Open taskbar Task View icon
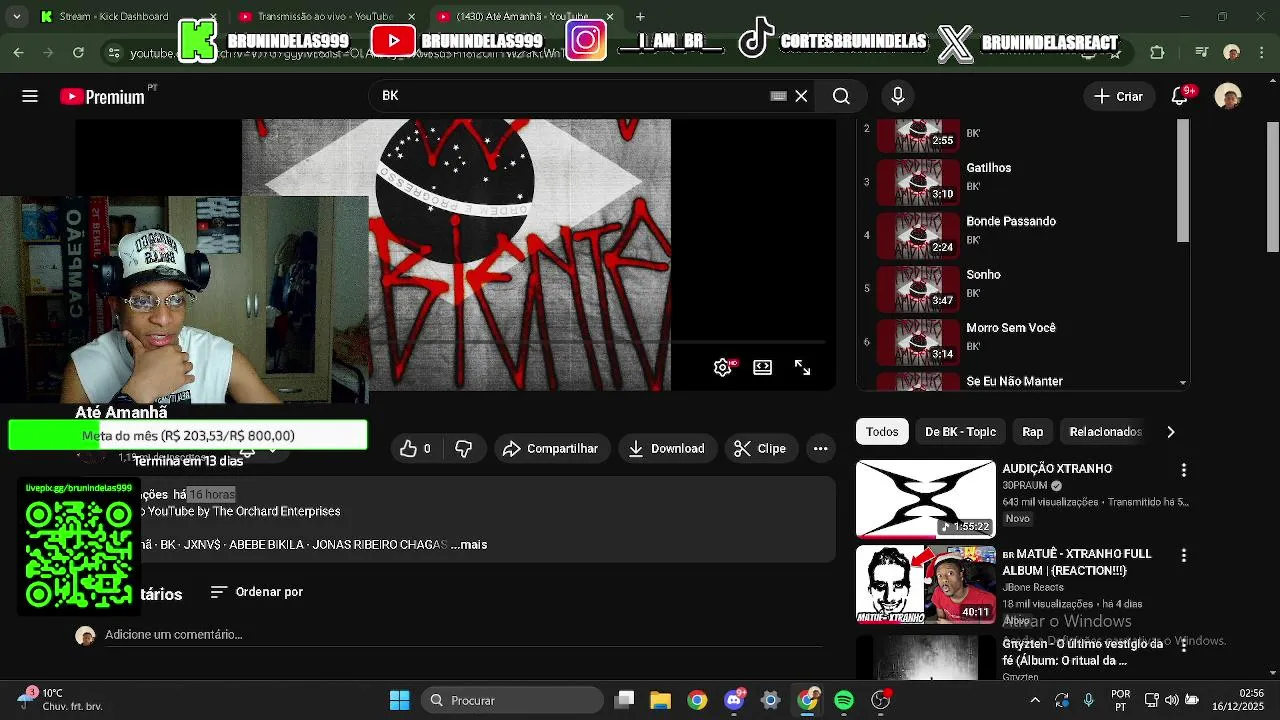 [x=624, y=700]
